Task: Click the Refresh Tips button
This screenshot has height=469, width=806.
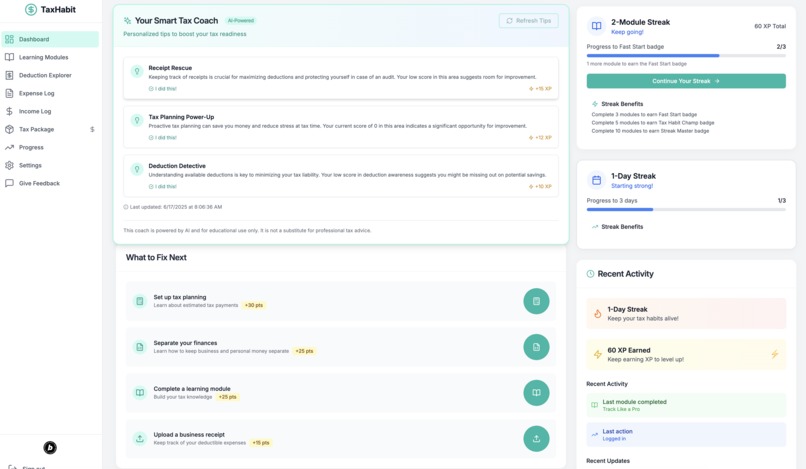Action: [528, 21]
